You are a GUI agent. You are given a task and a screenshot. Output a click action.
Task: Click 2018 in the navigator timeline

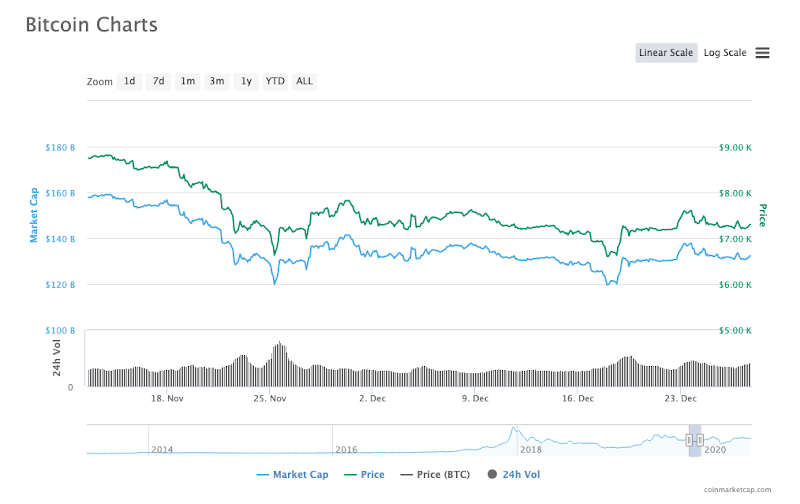click(531, 449)
